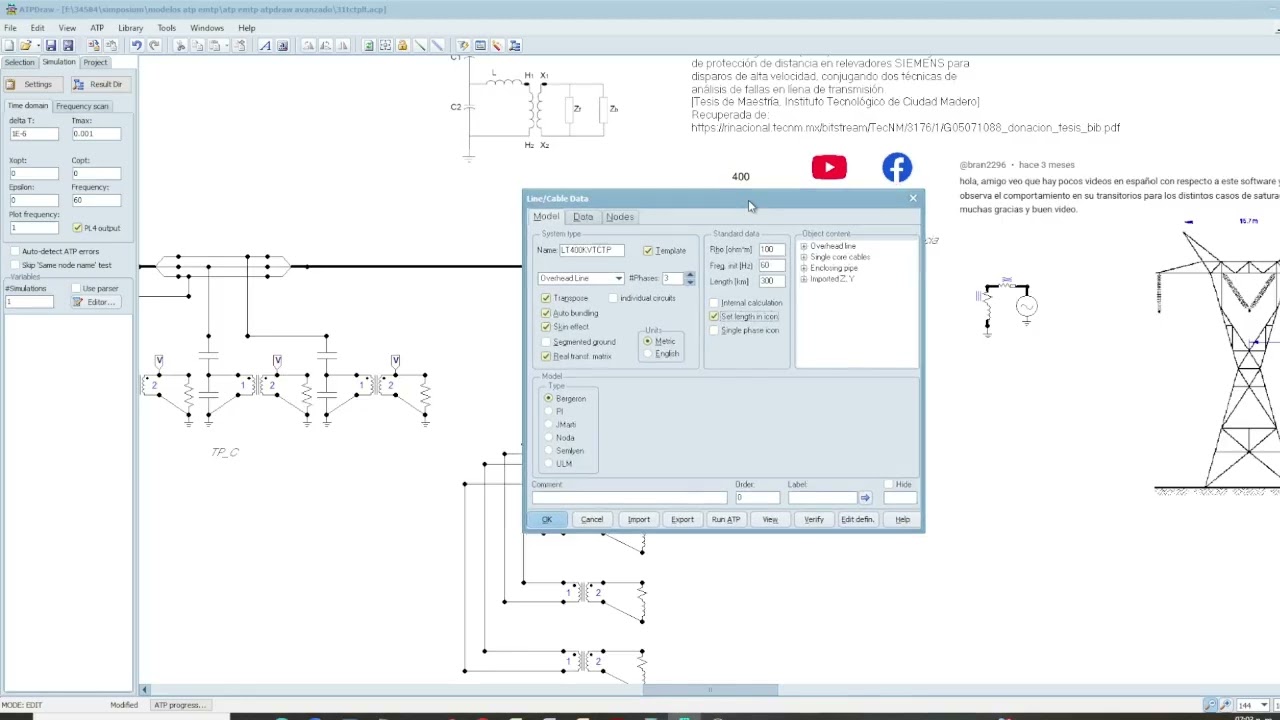Click the last toolbar icon on the right
The width and height of the screenshot is (1280, 720).
(515, 45)
